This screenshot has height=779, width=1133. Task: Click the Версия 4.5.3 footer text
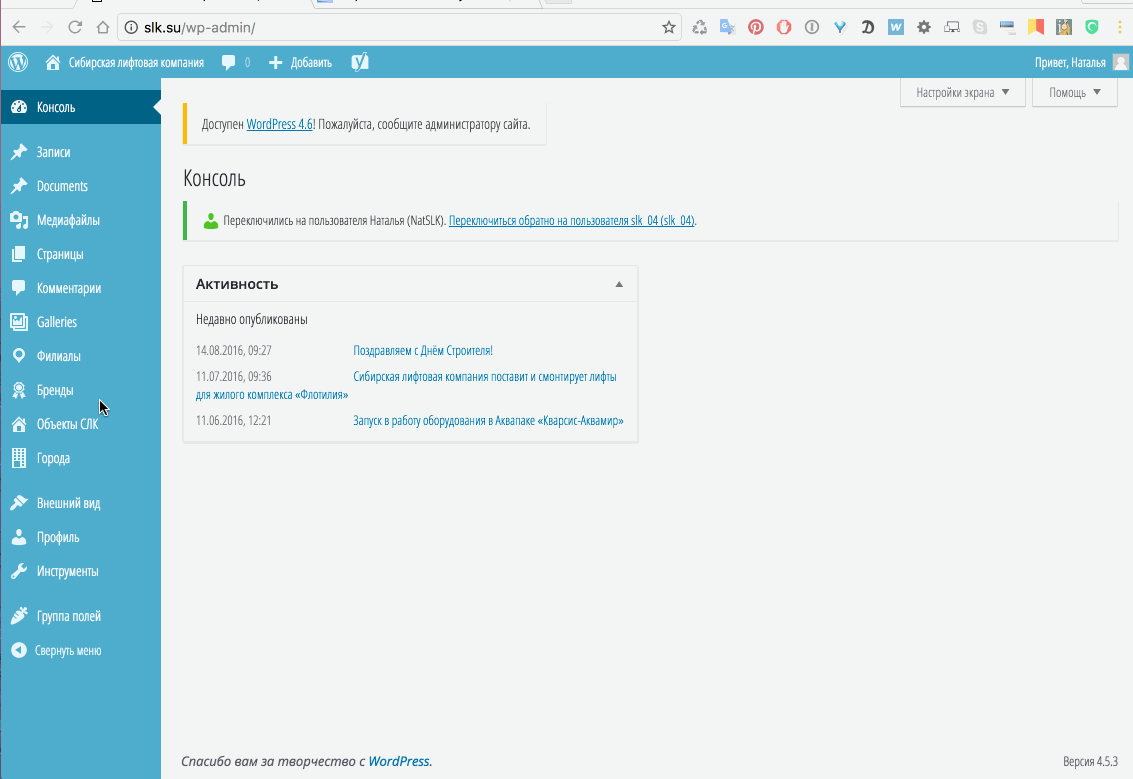pyautogui.click(x=1090, y=761)
